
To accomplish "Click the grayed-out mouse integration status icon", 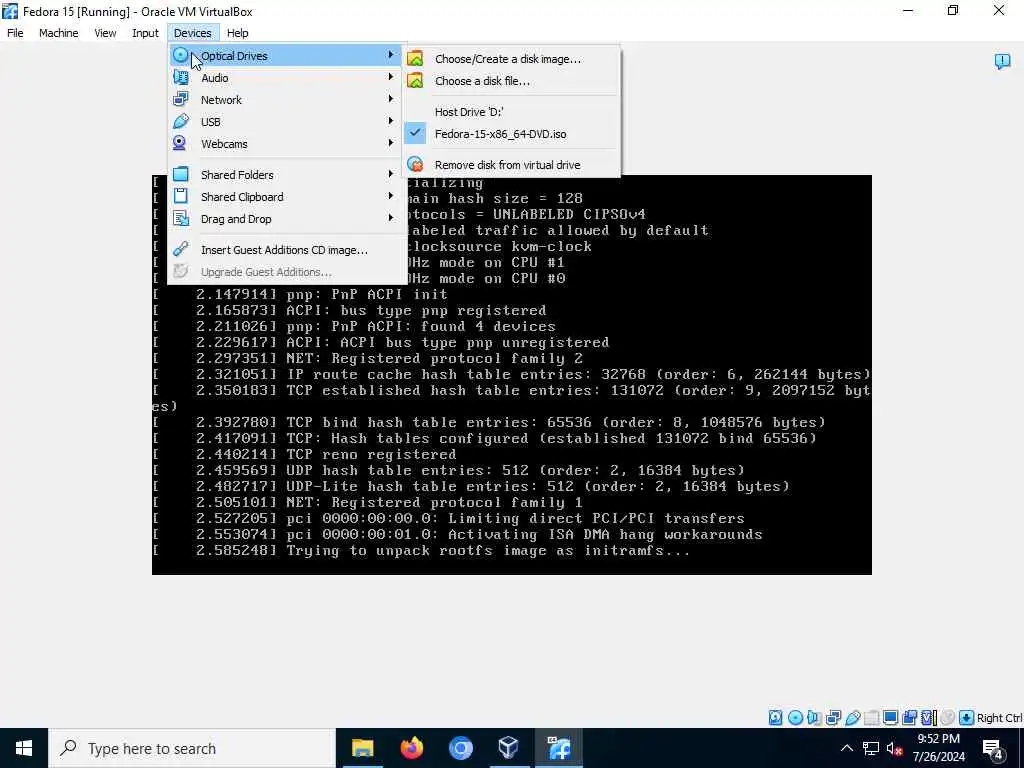I will pyautogui.click(x=948, y=718).
